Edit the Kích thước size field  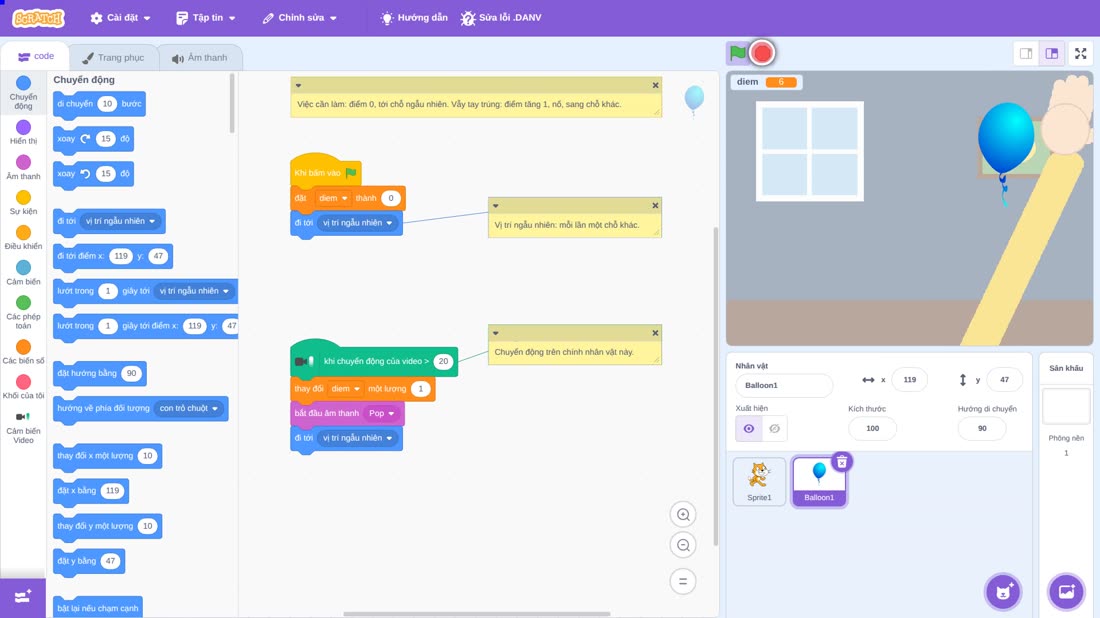872,429
